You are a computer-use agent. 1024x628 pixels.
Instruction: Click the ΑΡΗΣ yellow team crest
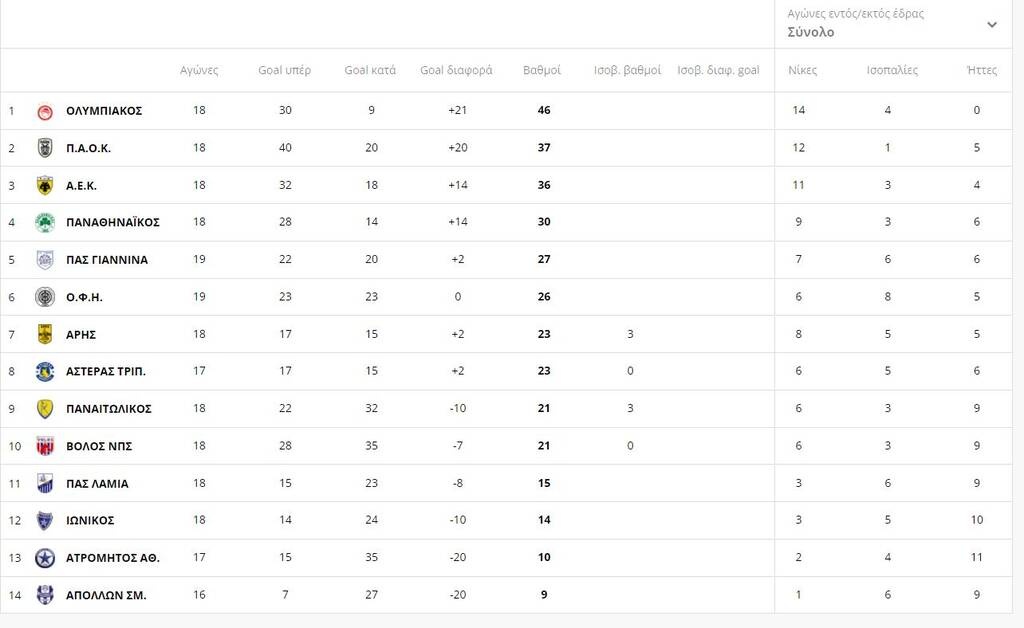45,334
